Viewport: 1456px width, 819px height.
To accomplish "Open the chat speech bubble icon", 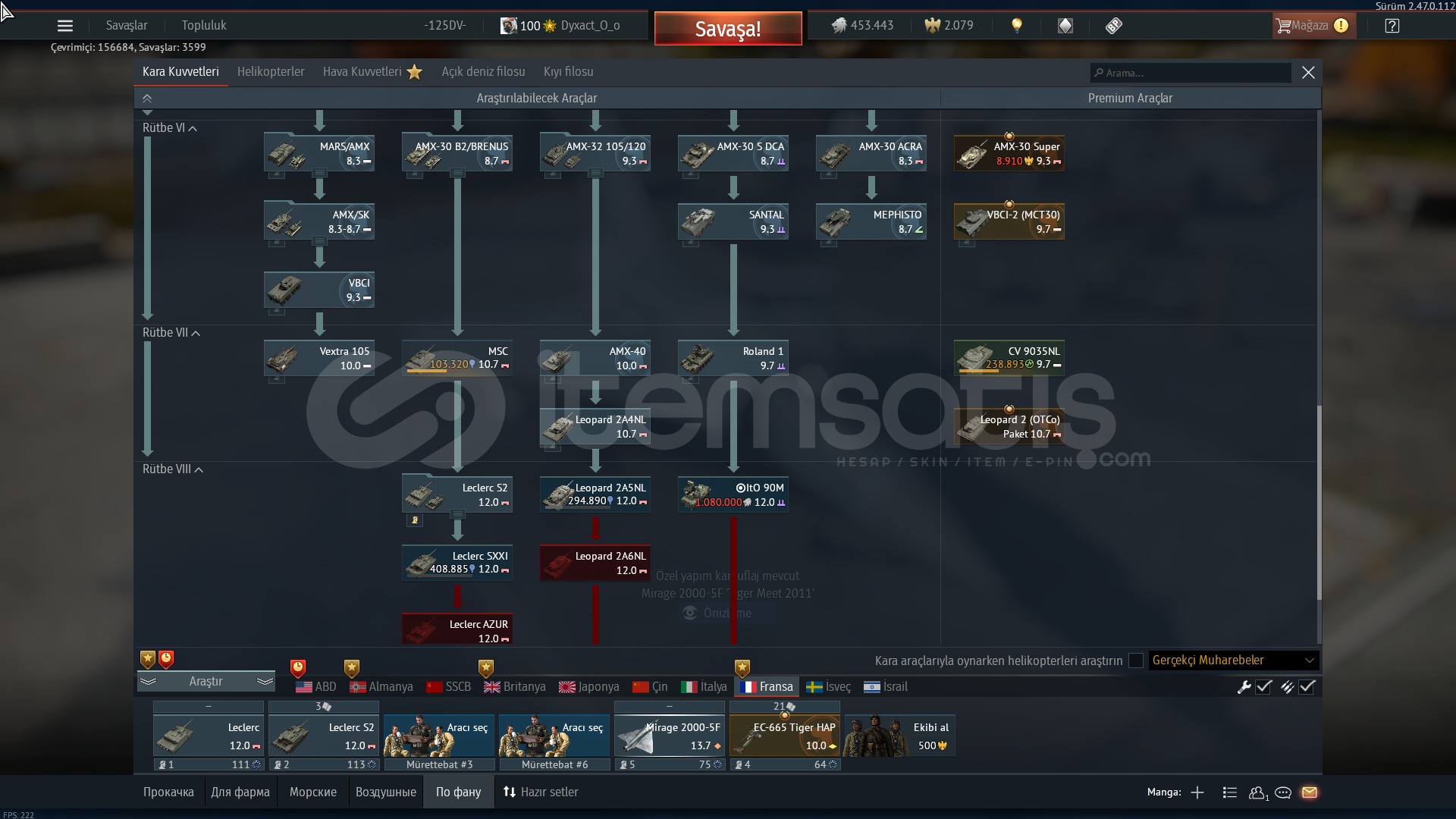I will (1283, 792).
